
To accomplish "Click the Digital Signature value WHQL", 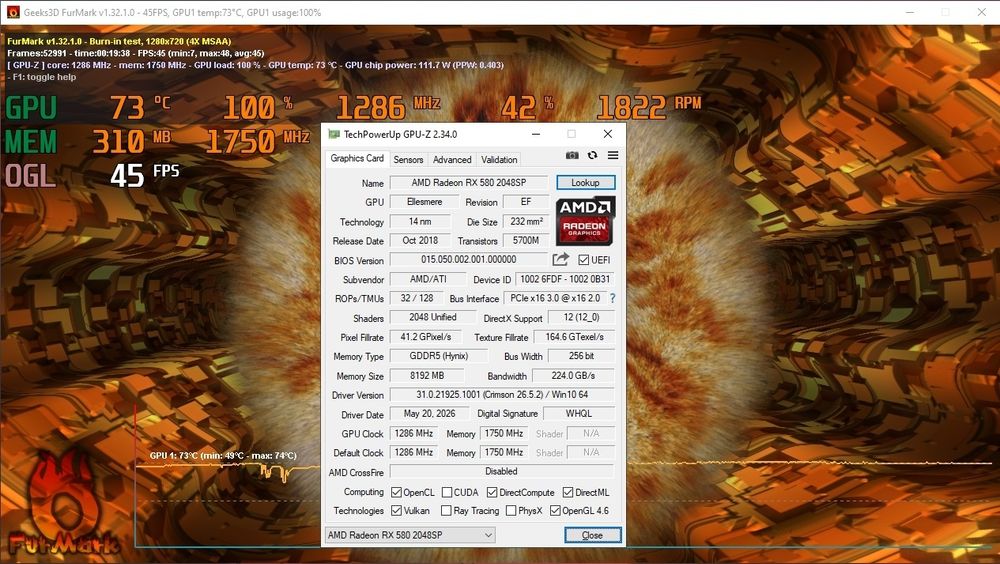I will 578,413.
